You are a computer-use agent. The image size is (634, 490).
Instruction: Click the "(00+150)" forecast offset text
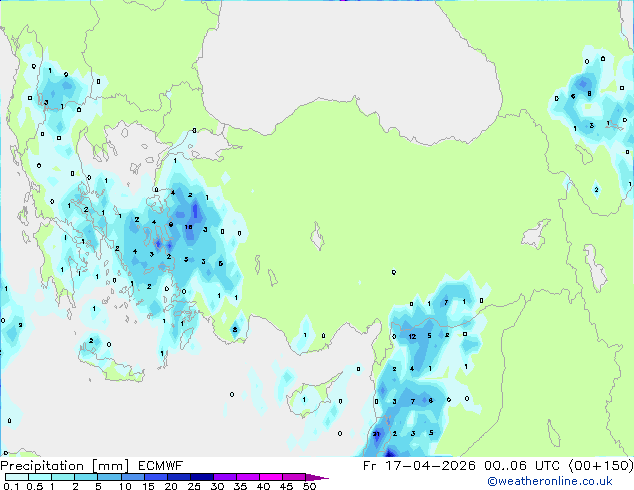(601, 466)
